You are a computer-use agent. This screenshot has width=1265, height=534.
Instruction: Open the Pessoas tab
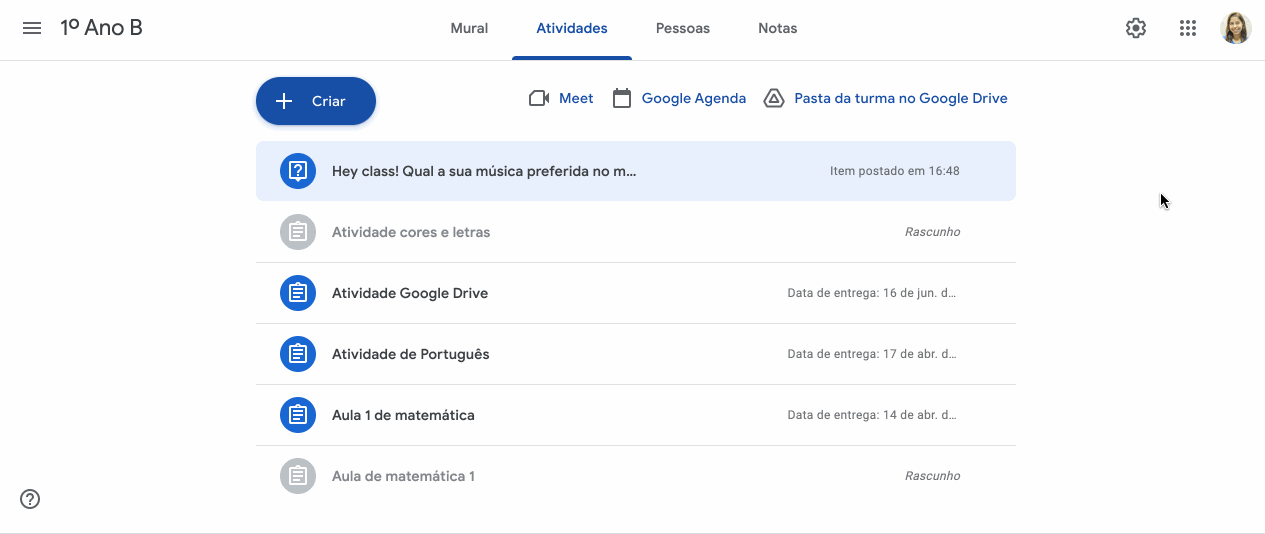[x=683, y=28]
